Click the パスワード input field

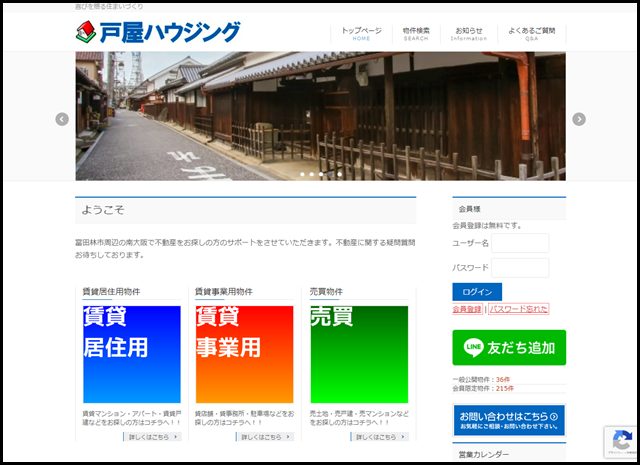(x=520, y=268)
